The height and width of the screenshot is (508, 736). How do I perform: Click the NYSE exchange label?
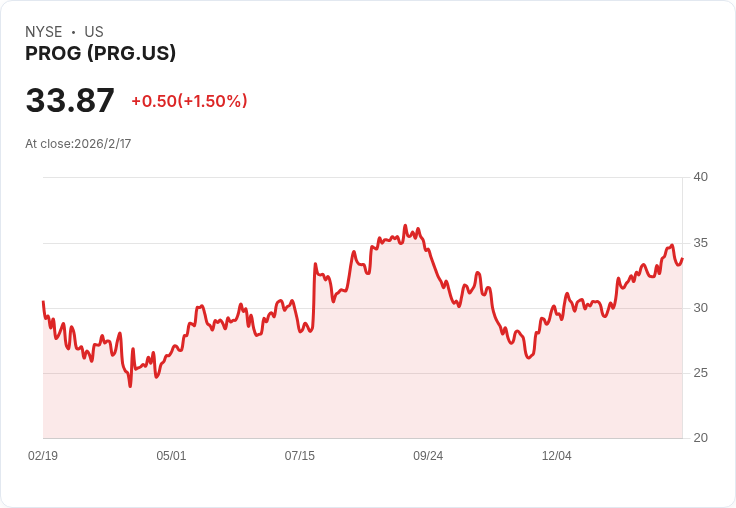pyautogui.click(x=44, y=32)
